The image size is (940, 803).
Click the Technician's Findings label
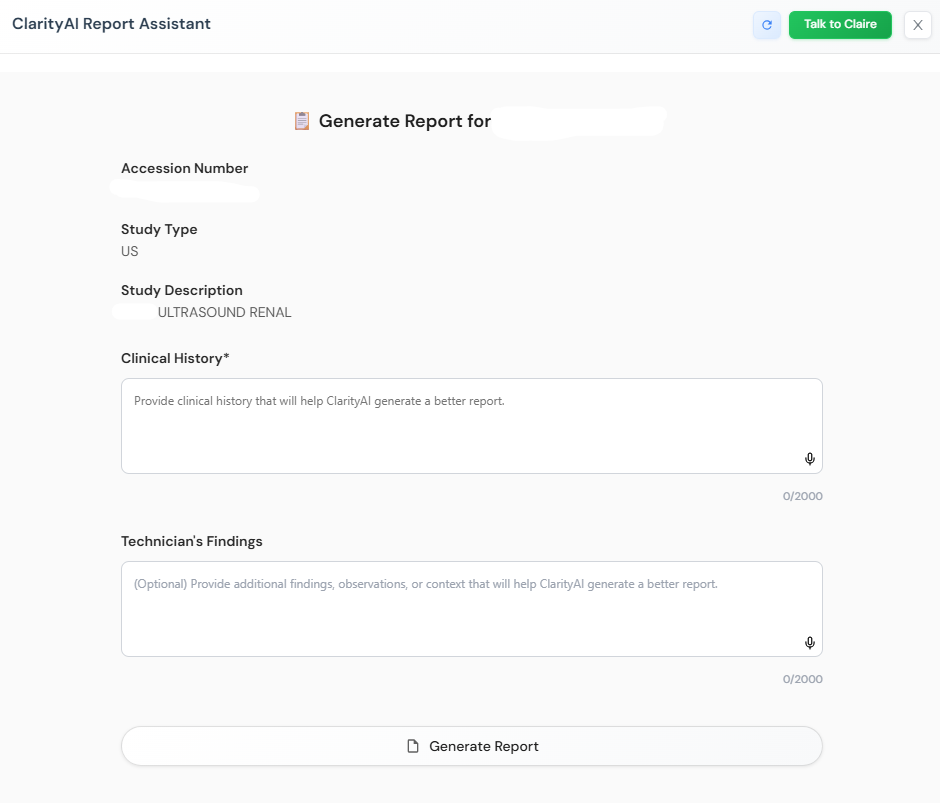[x=192, y=541]
